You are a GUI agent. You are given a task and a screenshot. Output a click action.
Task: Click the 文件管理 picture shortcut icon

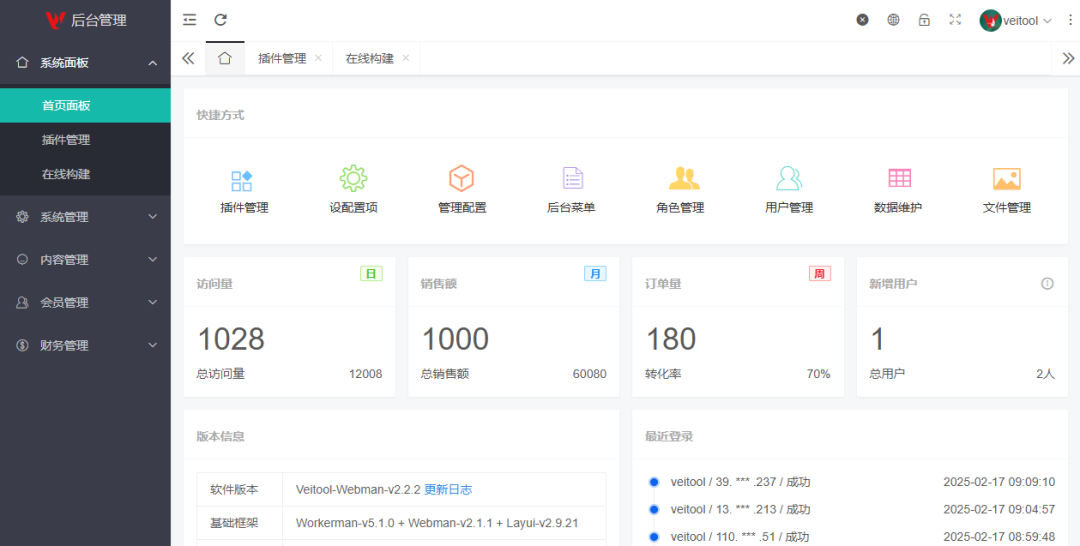coord(1007,179)
